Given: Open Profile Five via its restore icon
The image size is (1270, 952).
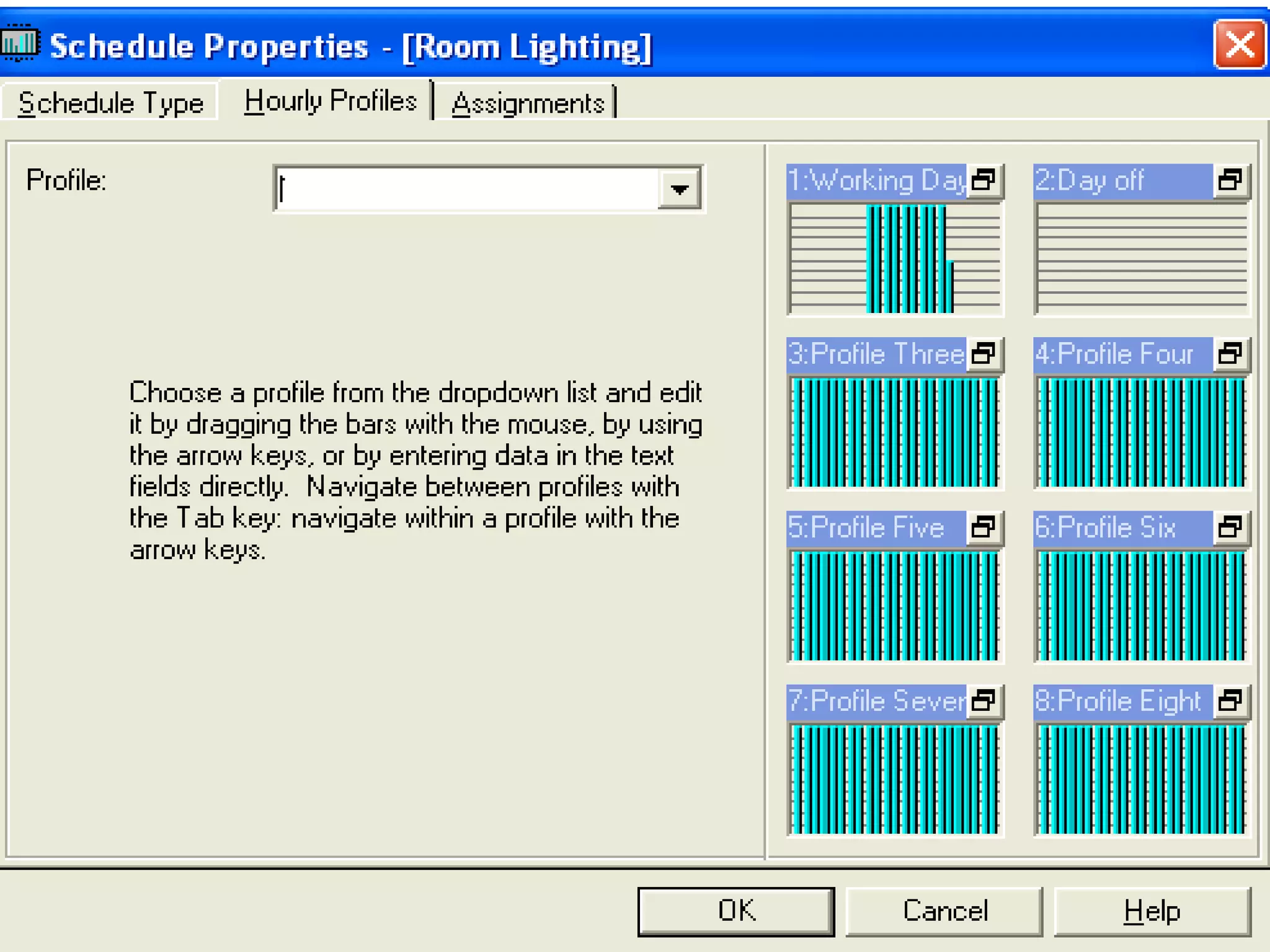Looking at the screenshot, I should (x=984, y=527).
